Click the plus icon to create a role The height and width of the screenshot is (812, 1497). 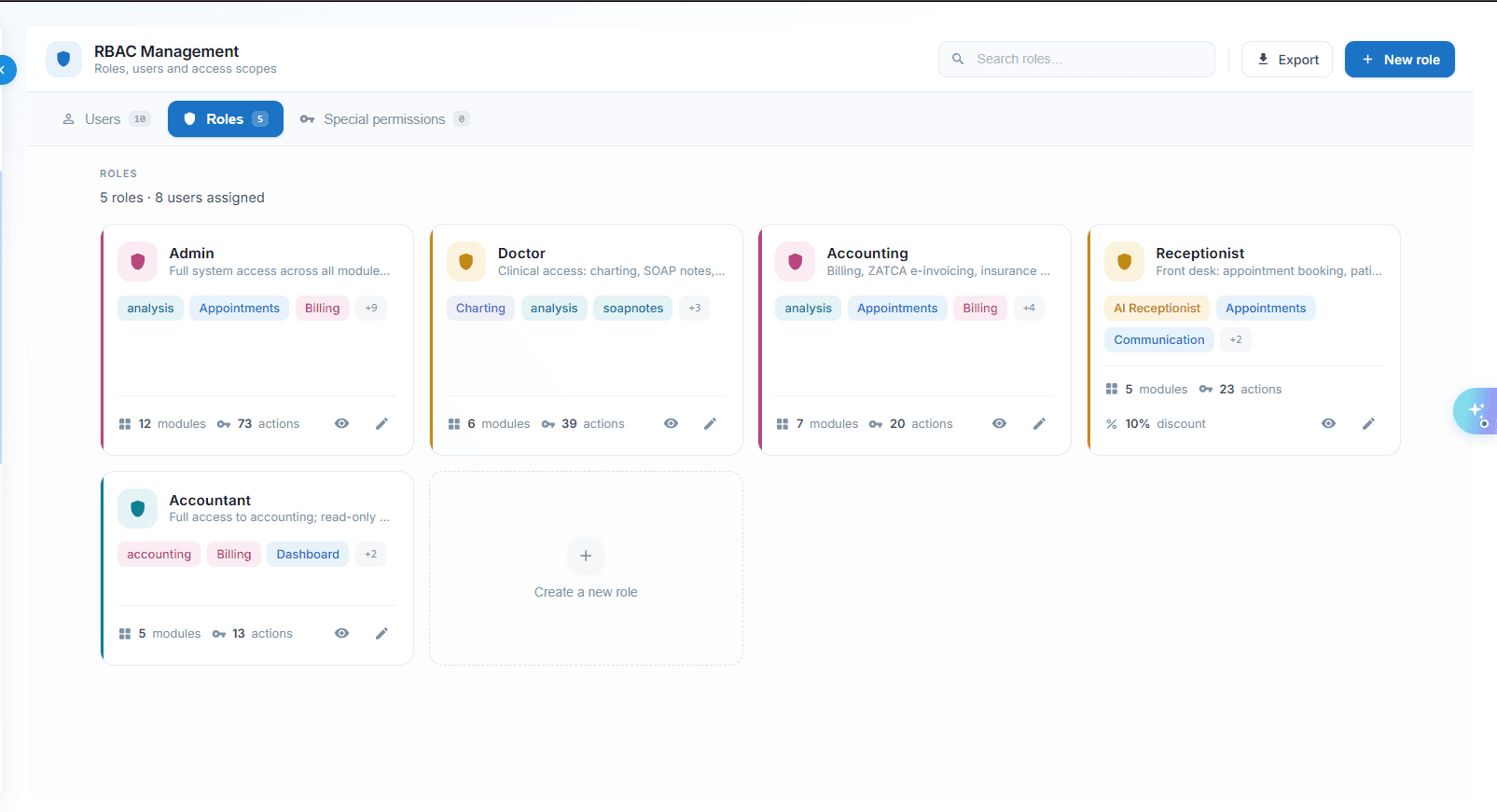point(586,556)
